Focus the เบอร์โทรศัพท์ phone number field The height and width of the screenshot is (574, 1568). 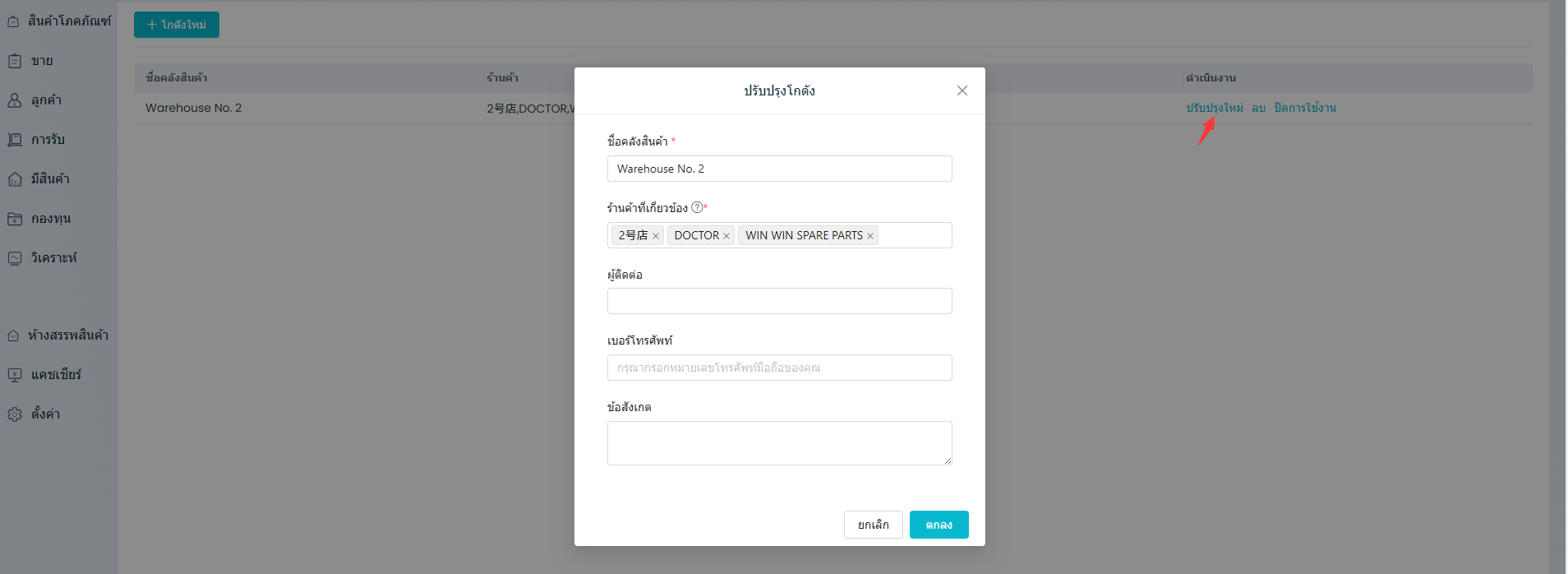(779, 368)
